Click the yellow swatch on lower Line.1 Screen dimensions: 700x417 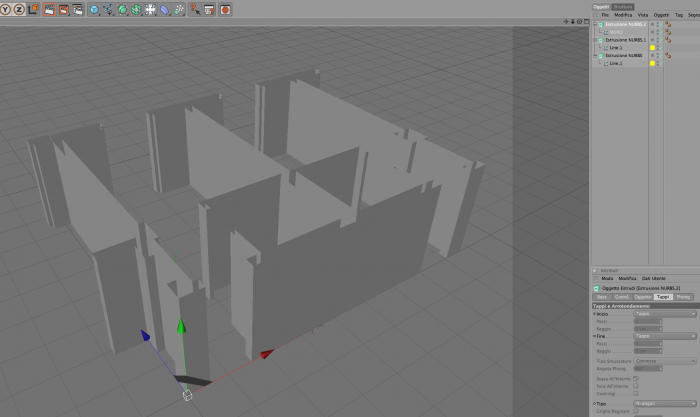tap(652, 63)
